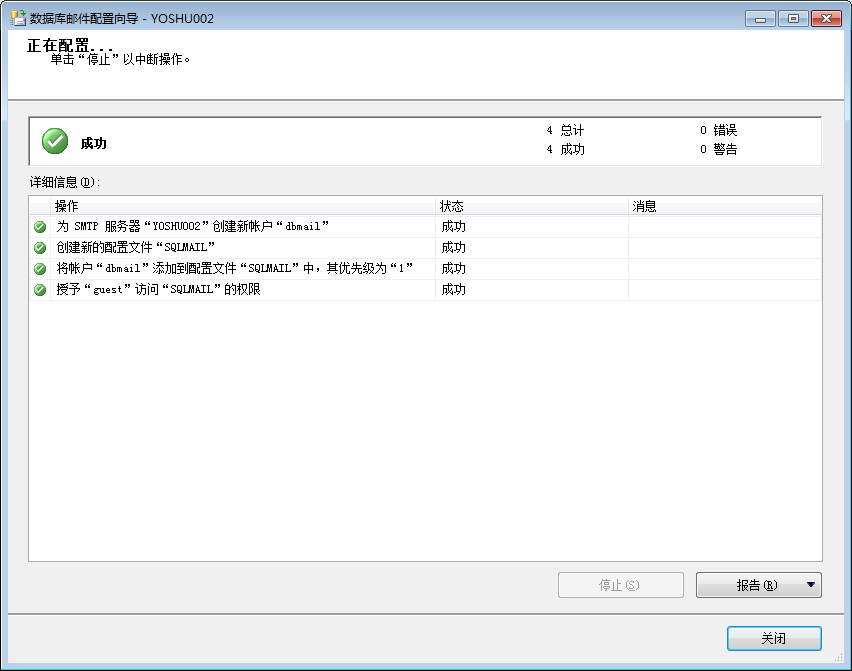The width and height of the screenshot is (852, 671).
Task: Click the 操作 column header
Action: coord(242,206)
